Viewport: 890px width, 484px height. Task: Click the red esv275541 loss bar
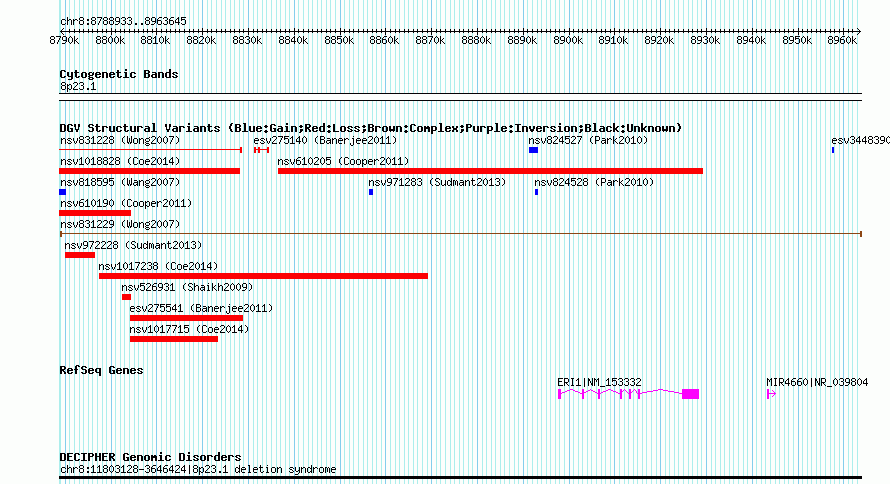pyautogui.click(x=186, y=318)
